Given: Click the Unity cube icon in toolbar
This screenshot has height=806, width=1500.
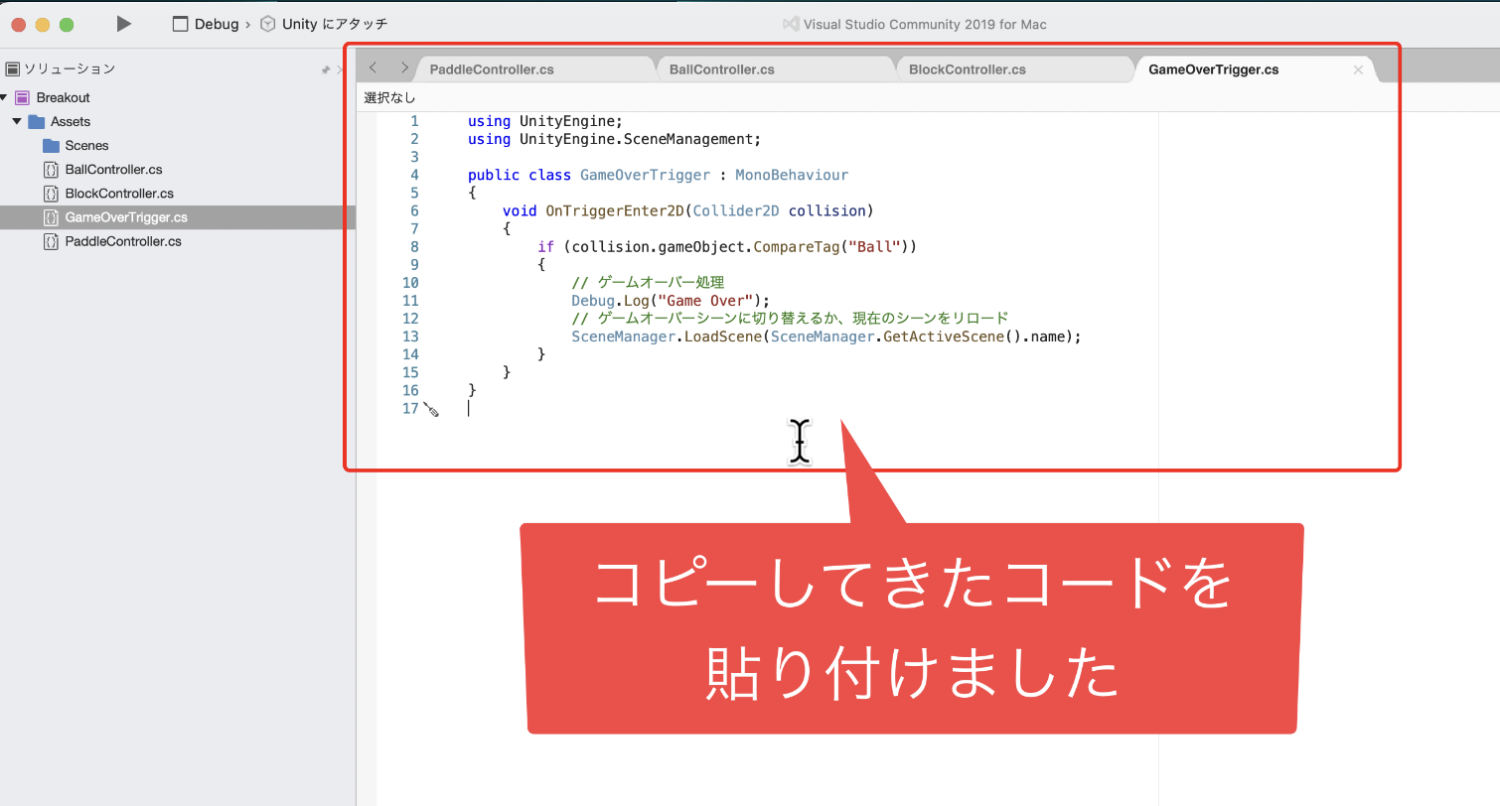Looking at the screenshot, I should (268, 24).
